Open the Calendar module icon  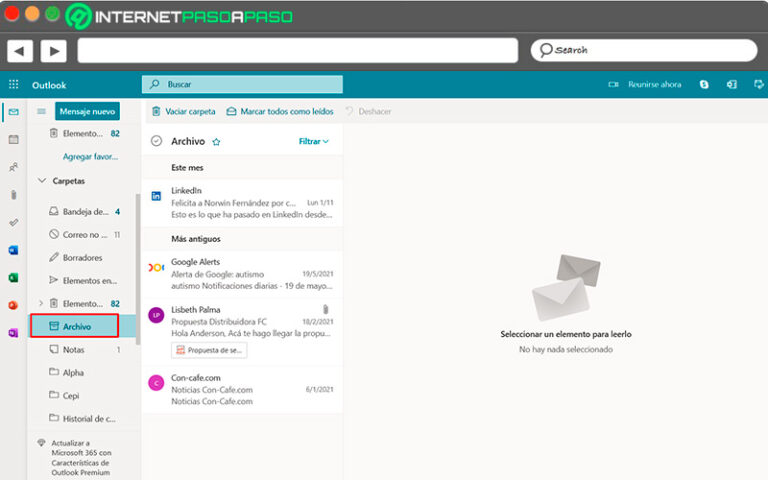(x=14, y=140)
